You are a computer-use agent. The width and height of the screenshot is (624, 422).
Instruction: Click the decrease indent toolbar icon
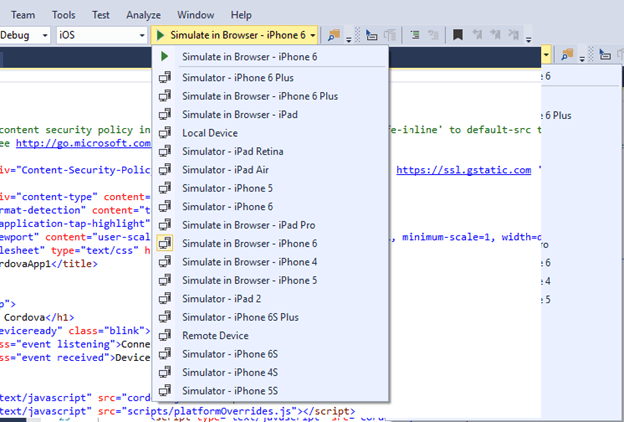pyautogui.click(x=433, y=35)
